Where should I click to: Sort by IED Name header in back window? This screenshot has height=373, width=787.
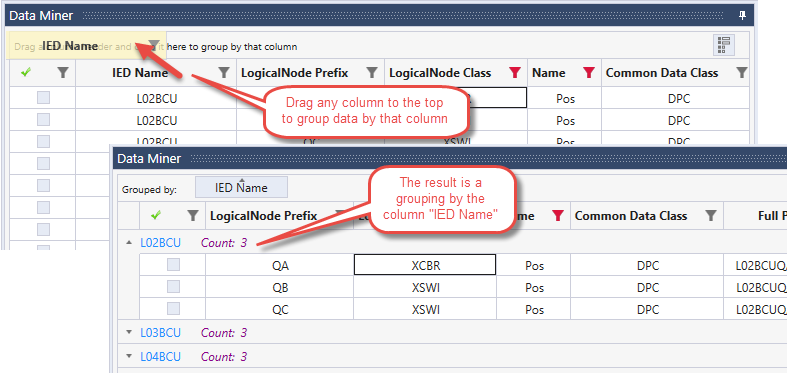pyautogui.click(x=140, y=73)
